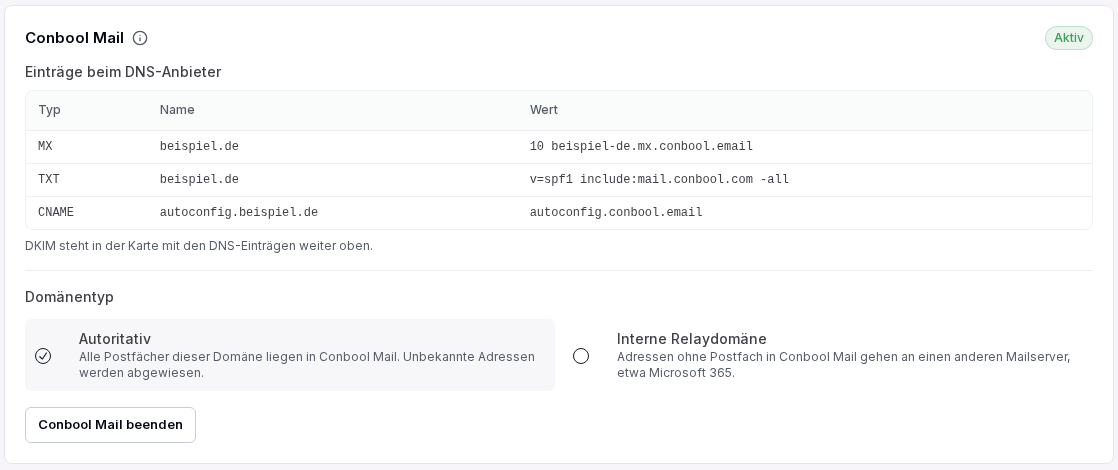Click the Conbool Mail beenden button
The image size is (1118, 470).
pos(111,425)
